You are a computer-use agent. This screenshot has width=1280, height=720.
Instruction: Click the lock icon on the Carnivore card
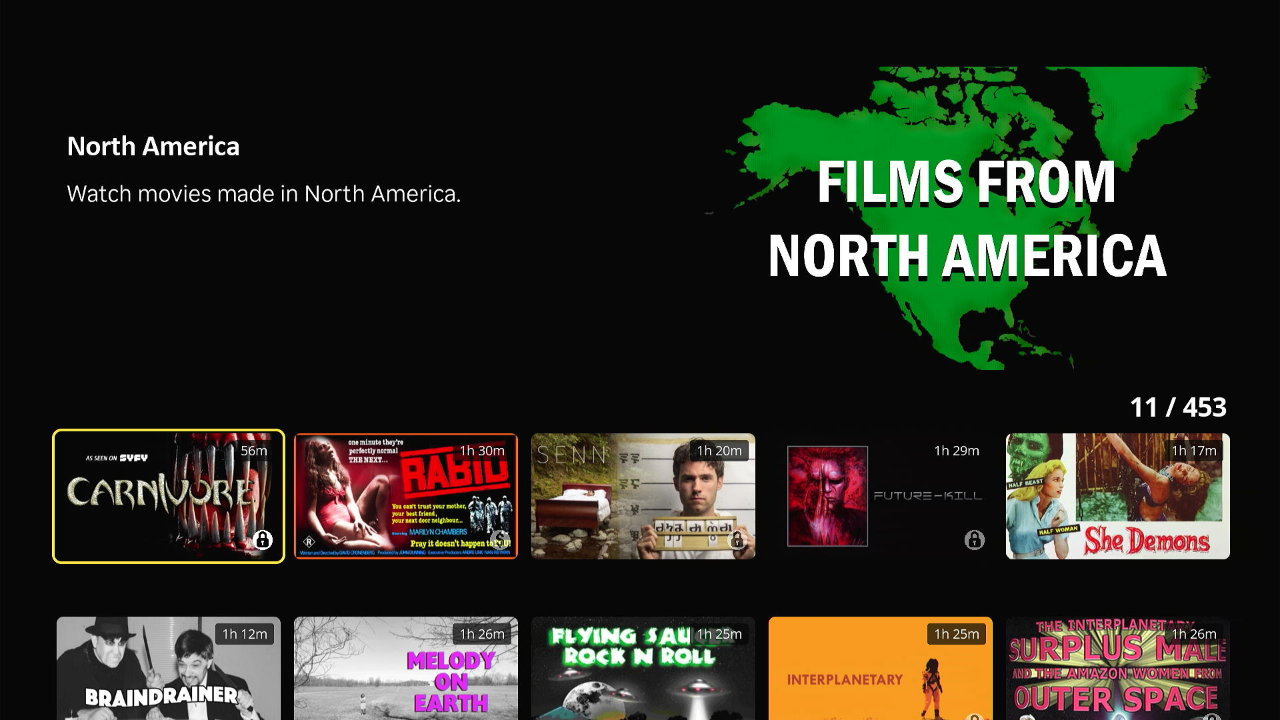263,540
